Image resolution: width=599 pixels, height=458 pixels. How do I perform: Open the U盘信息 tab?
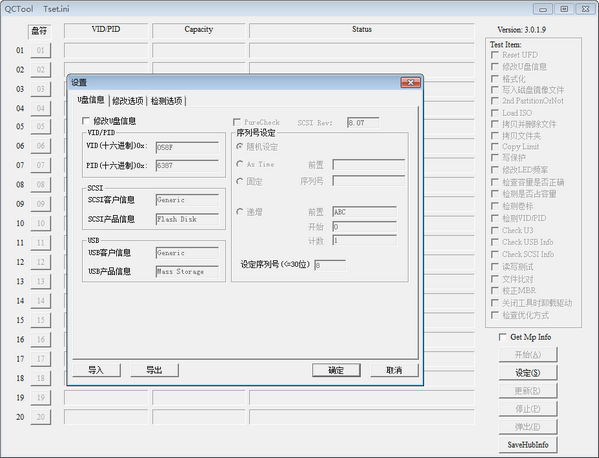[x=91, y=100]
